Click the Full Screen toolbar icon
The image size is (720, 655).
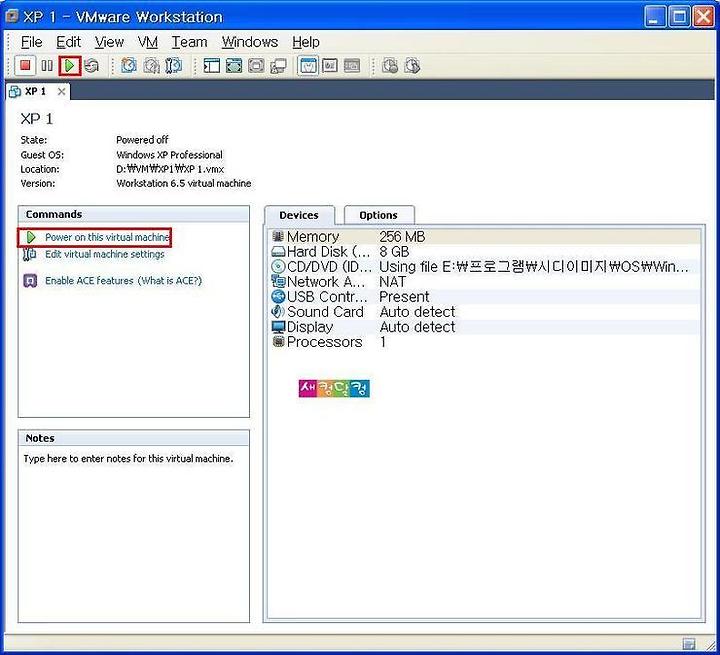click(x=256, y=66)
